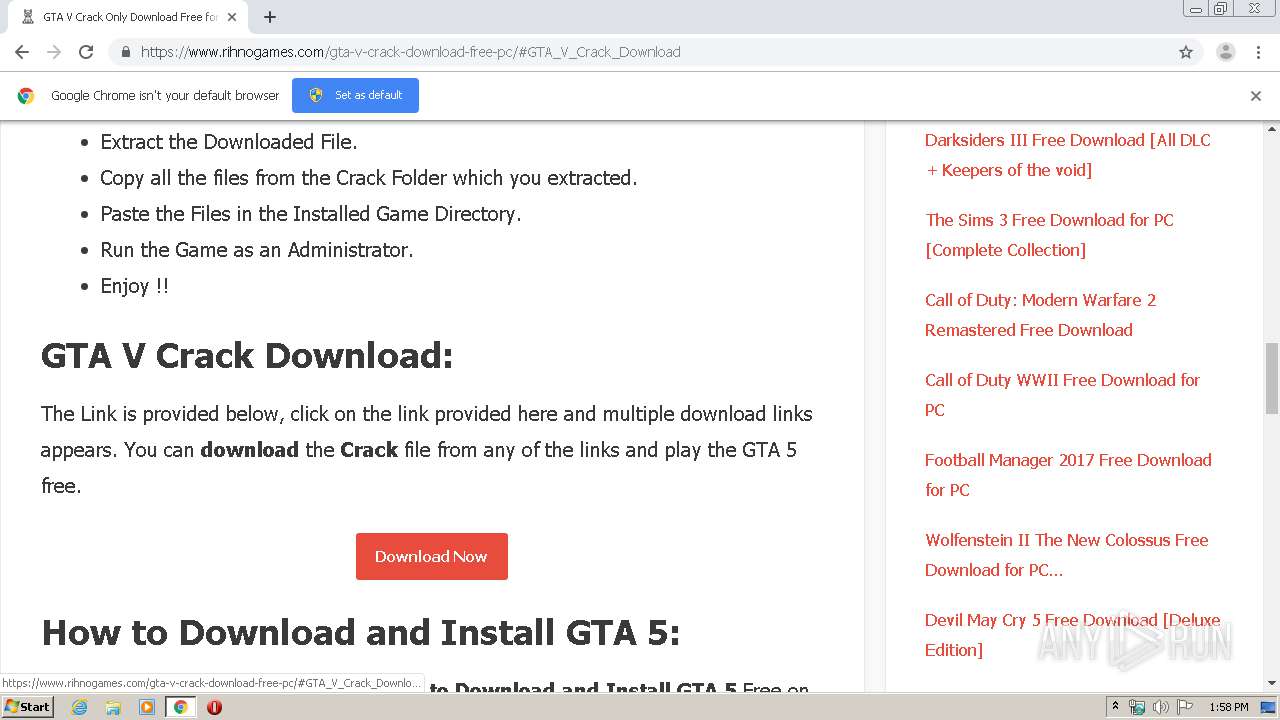Click the 'Enjoy !!' bullet text
Screen dimensions: 1280x720
134,286
